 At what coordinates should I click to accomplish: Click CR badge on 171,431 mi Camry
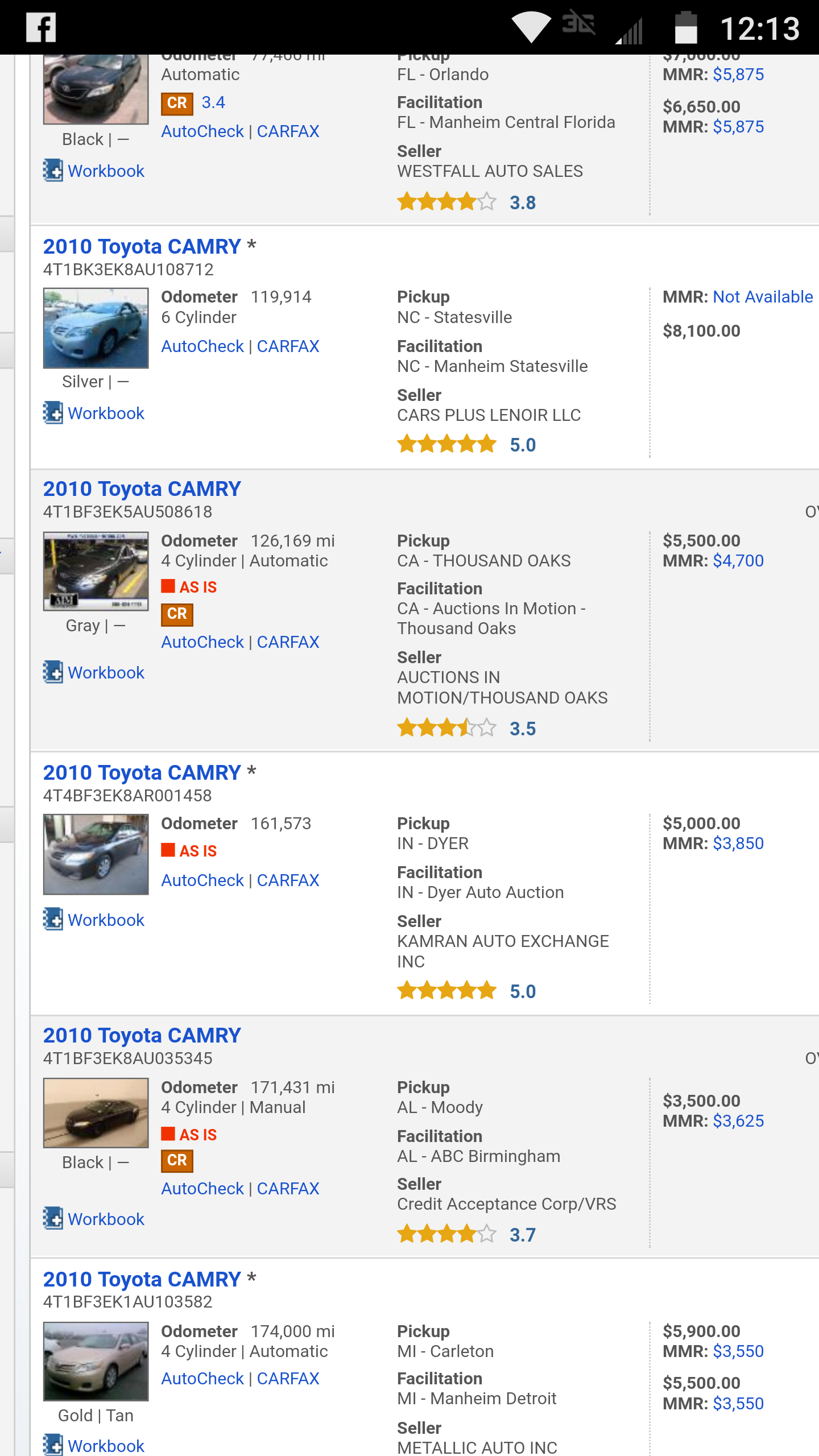coord(177,1160)
